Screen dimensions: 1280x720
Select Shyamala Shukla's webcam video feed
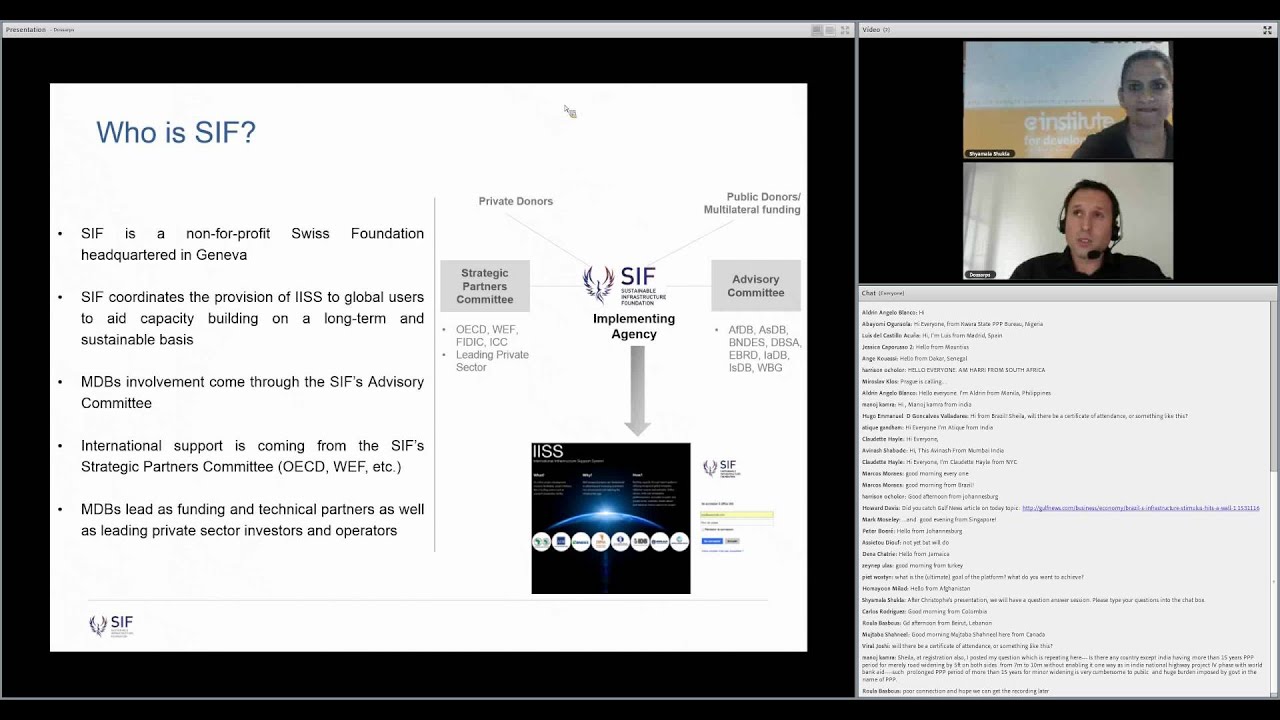[1068, 100]
